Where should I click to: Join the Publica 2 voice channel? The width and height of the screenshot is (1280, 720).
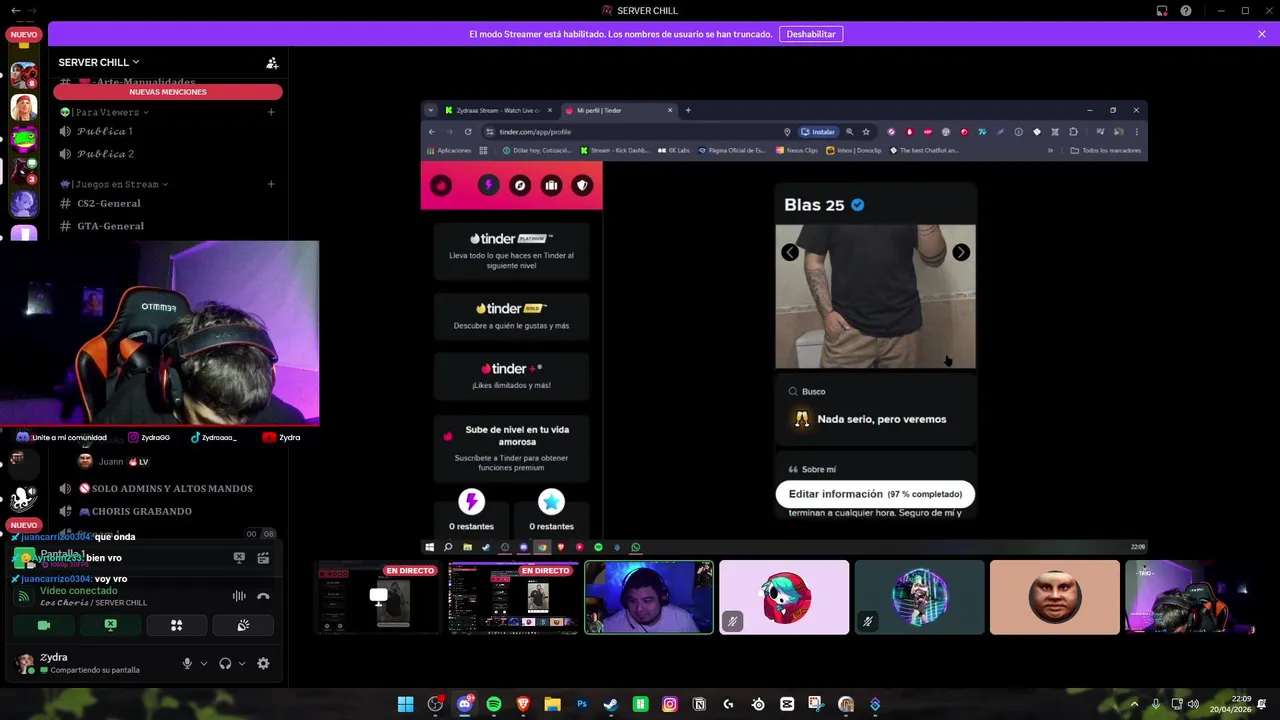[168, 154]
